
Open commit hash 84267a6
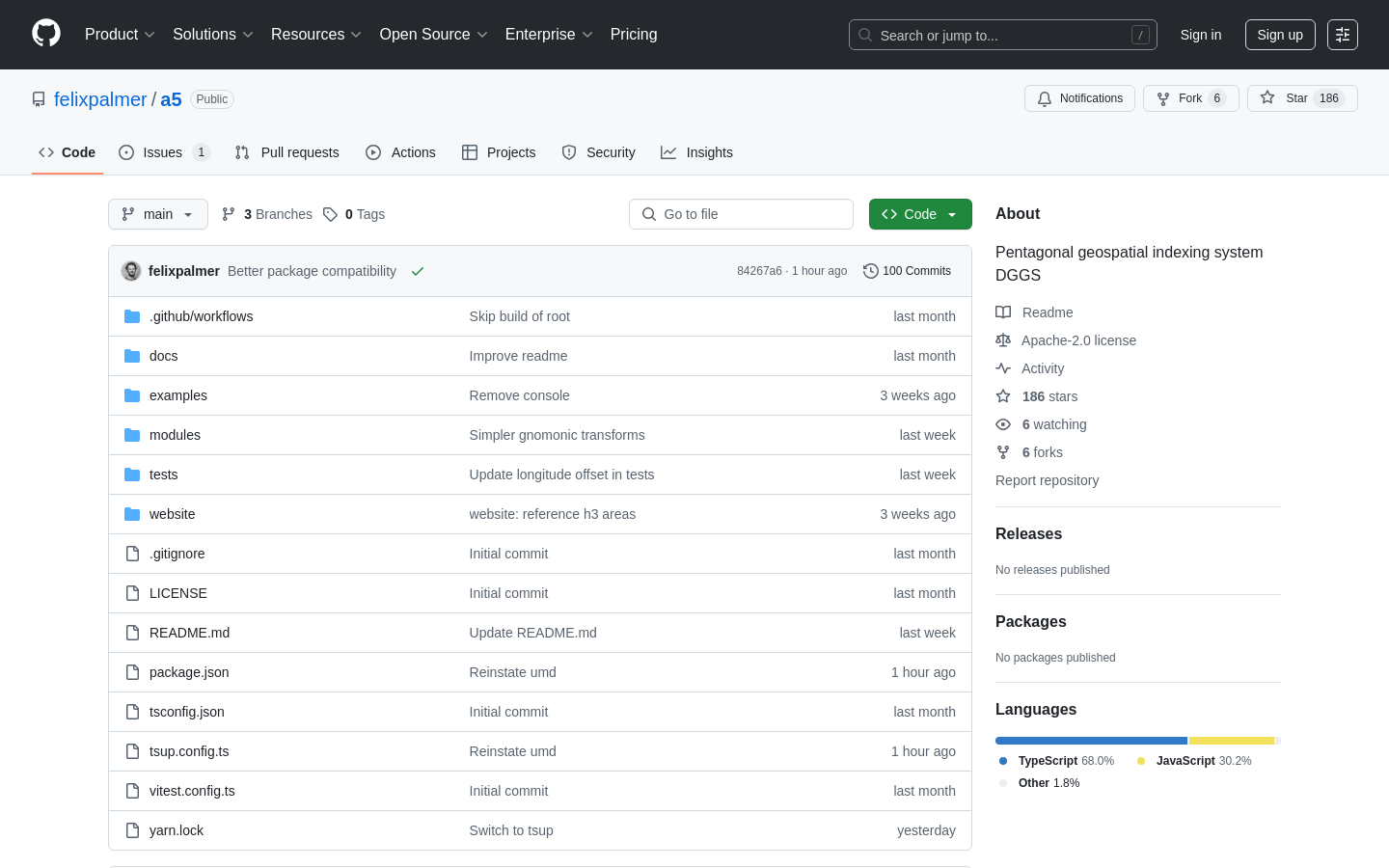[759, 271]
